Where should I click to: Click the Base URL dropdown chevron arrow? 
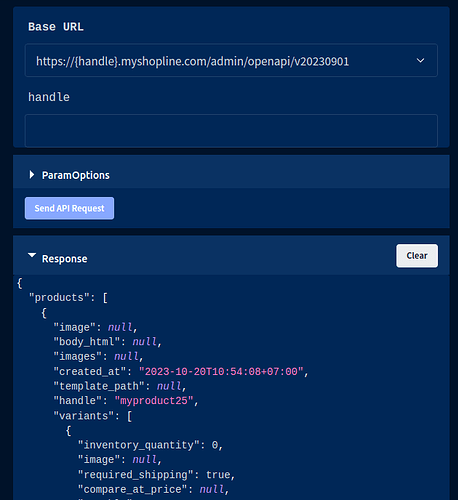[420, 61]
